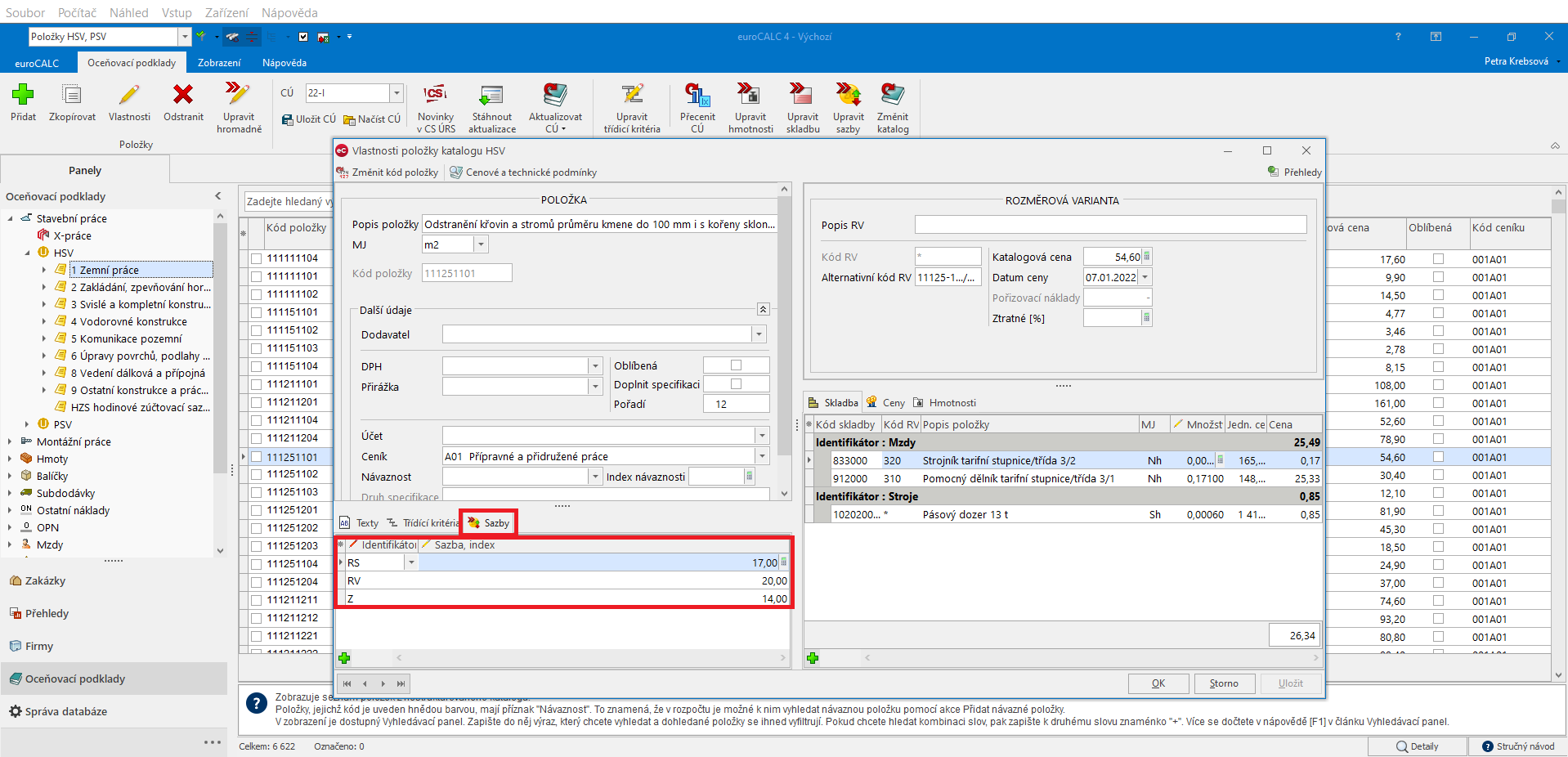Go to the first record navigation arrow

click(347, 683)
